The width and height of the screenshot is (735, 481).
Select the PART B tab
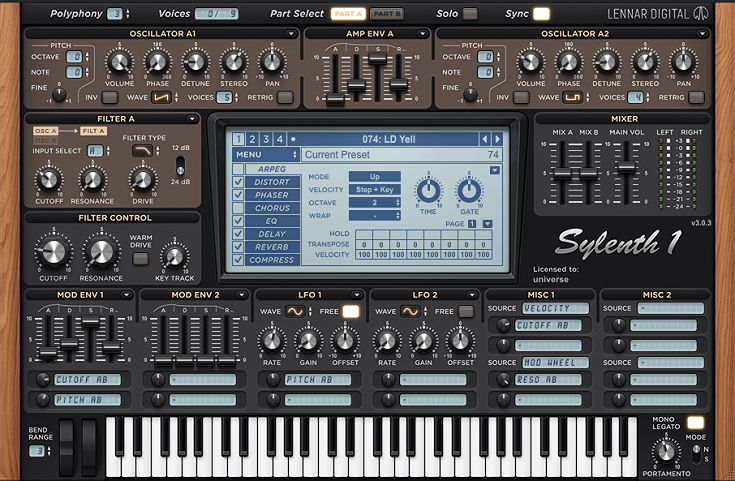(387, 14)
